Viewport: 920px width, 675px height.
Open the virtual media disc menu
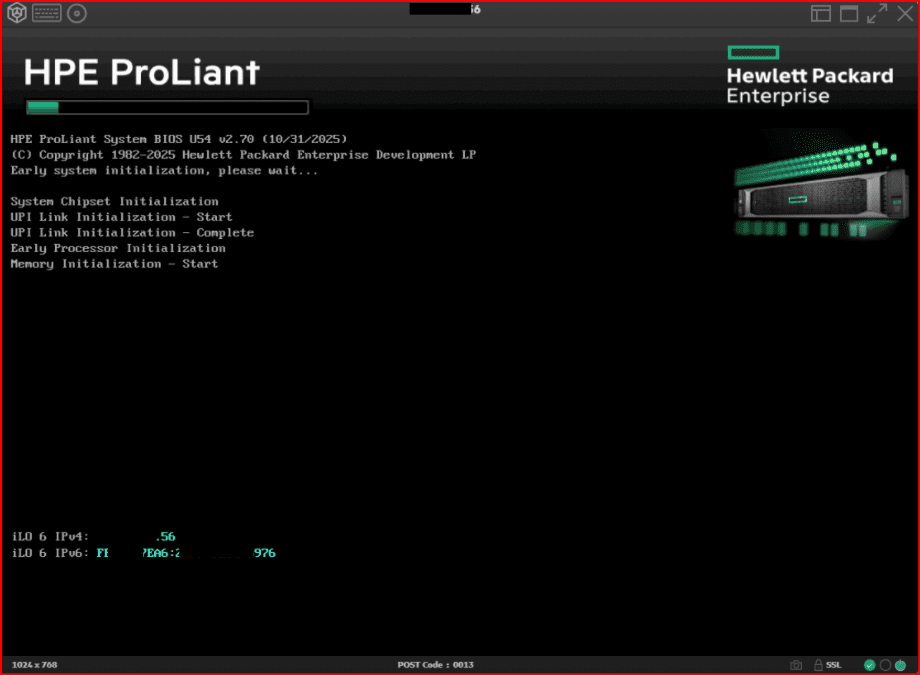click(x=77, y=13)
